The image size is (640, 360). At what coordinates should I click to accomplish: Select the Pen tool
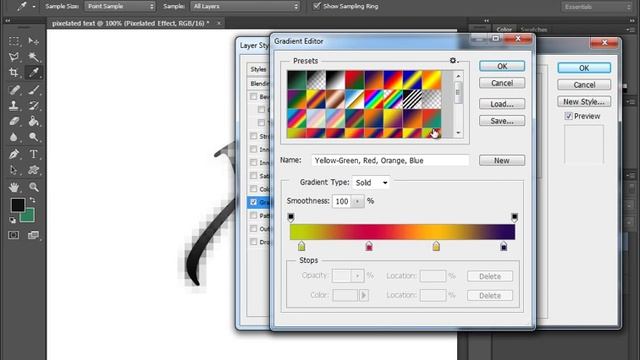pyautogui.click(x=14, y=154)
